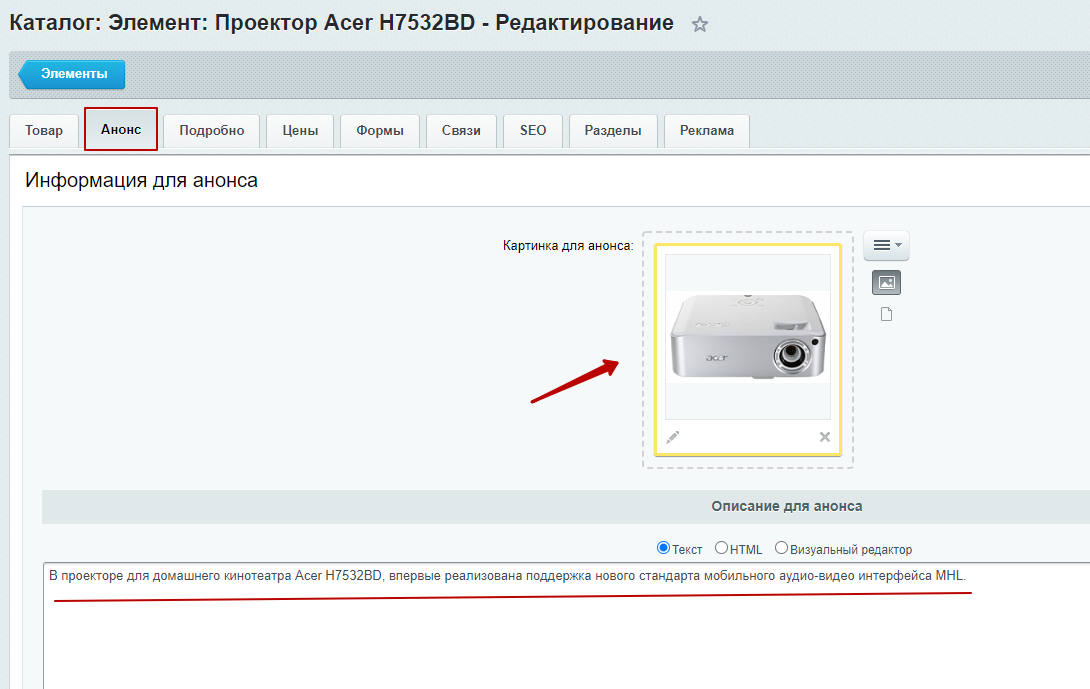Select image from media library icon
1090x689 pixels.
(x=886, y=282)
